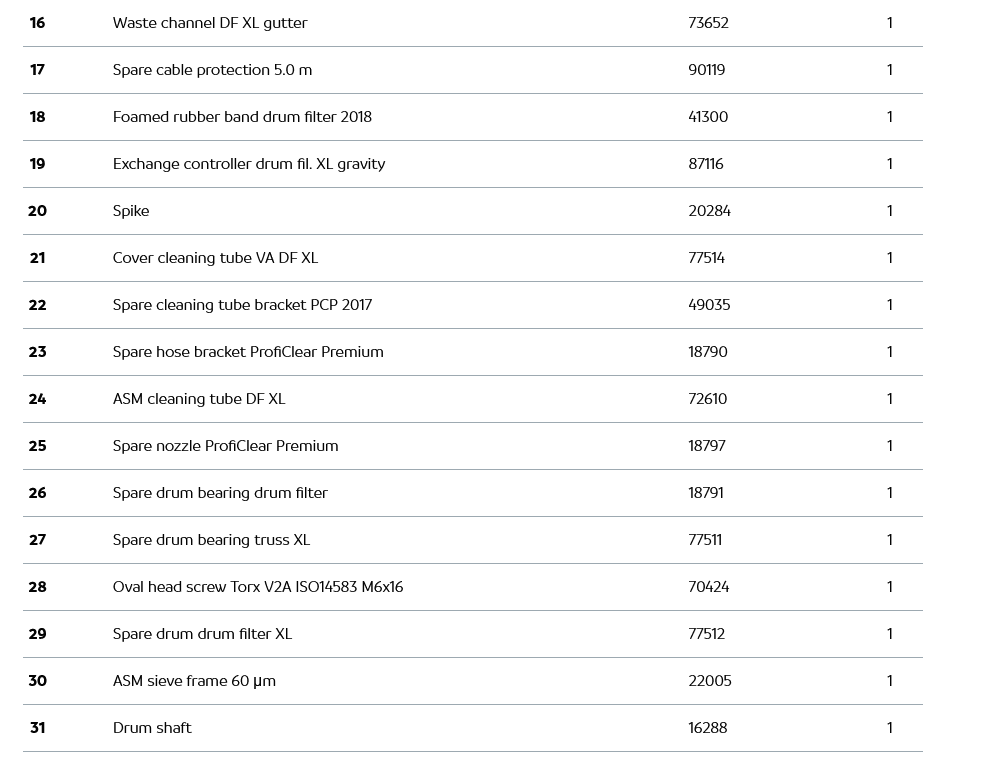
Task: Click article number 18791
Action: [706, 493]
